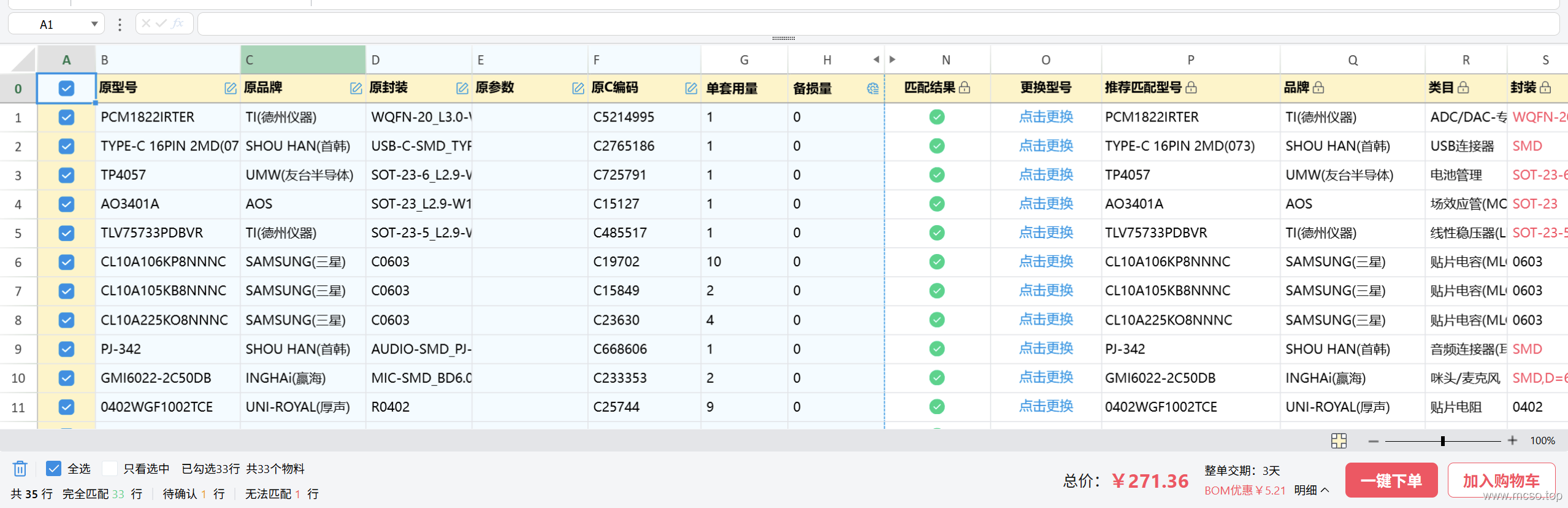Uncheck the checkbox for row PJ-342
1568x508 pixels.
click(66, 349)
